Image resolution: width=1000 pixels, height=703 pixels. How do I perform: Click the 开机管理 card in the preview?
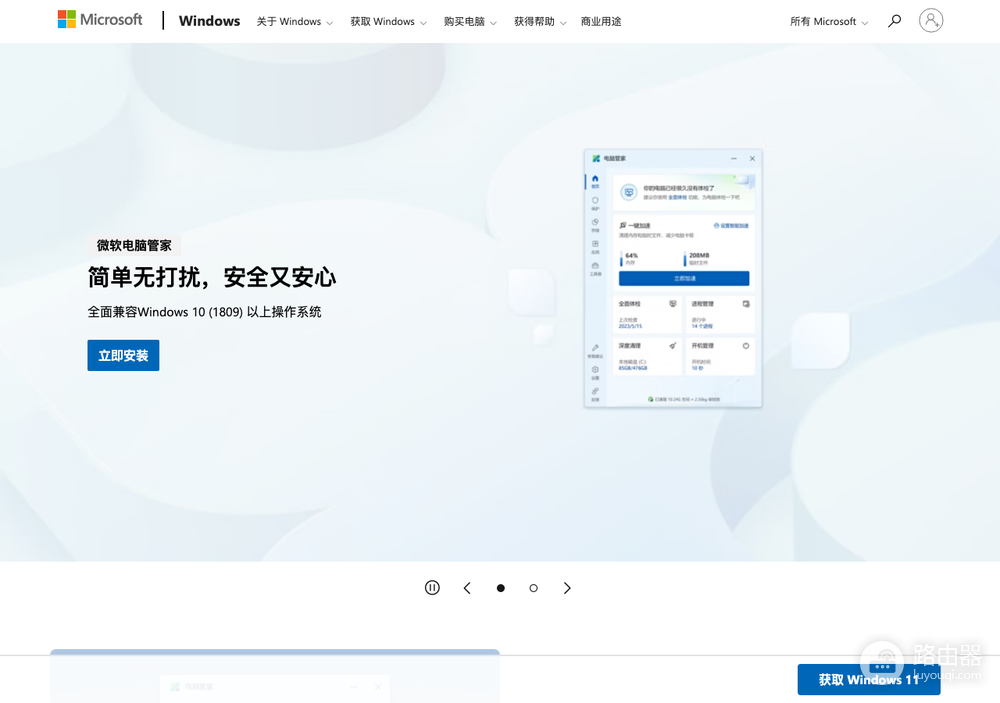click(x=720, y=357)
